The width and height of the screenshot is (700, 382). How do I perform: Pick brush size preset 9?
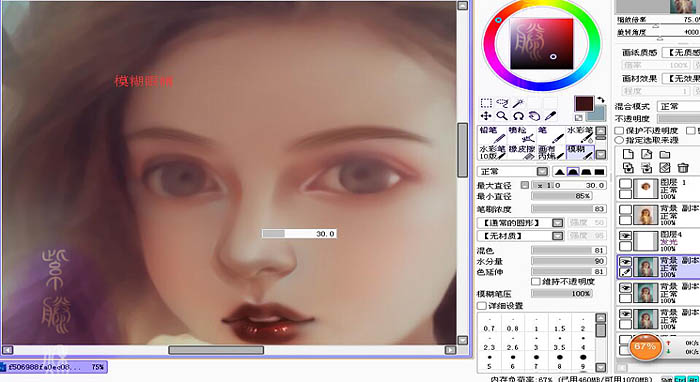click(x=583, y=362)
